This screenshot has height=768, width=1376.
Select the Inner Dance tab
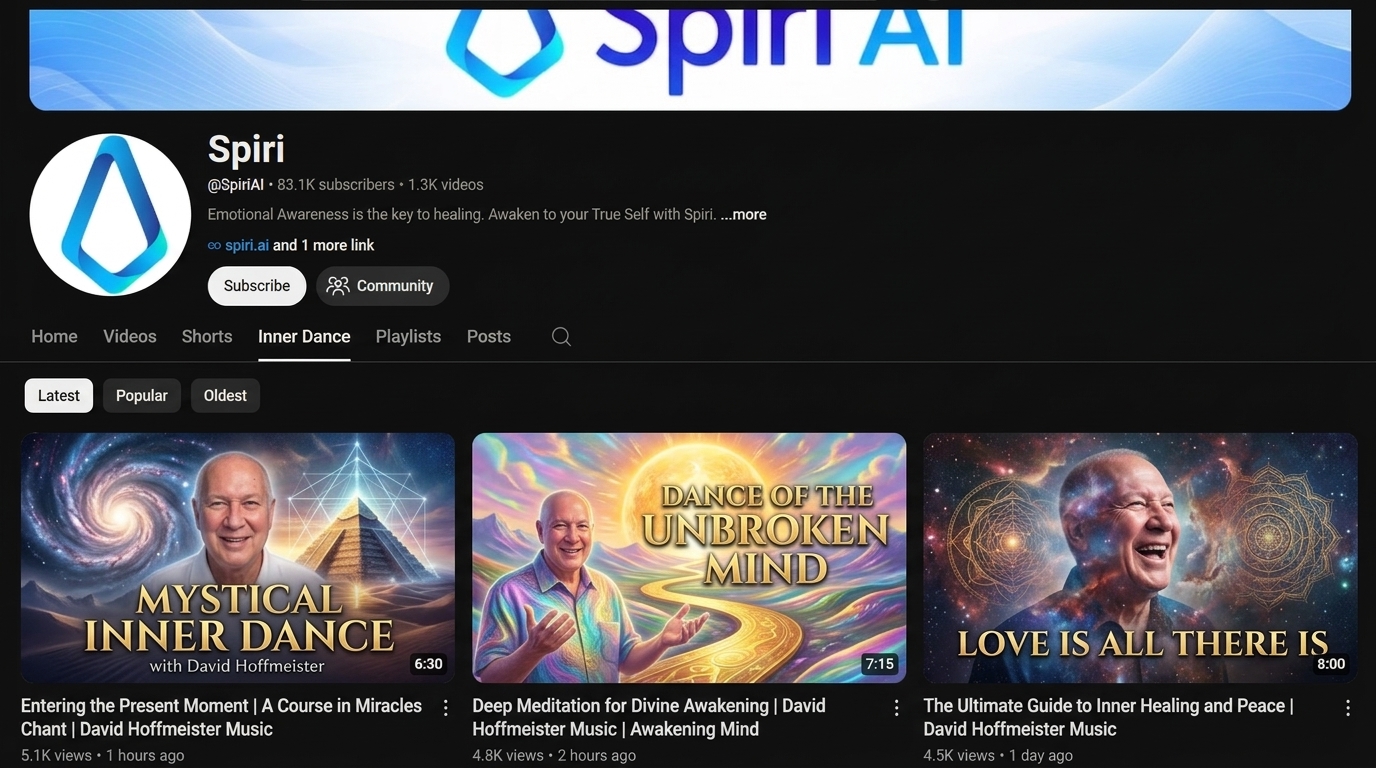click(x=304, y=337)
